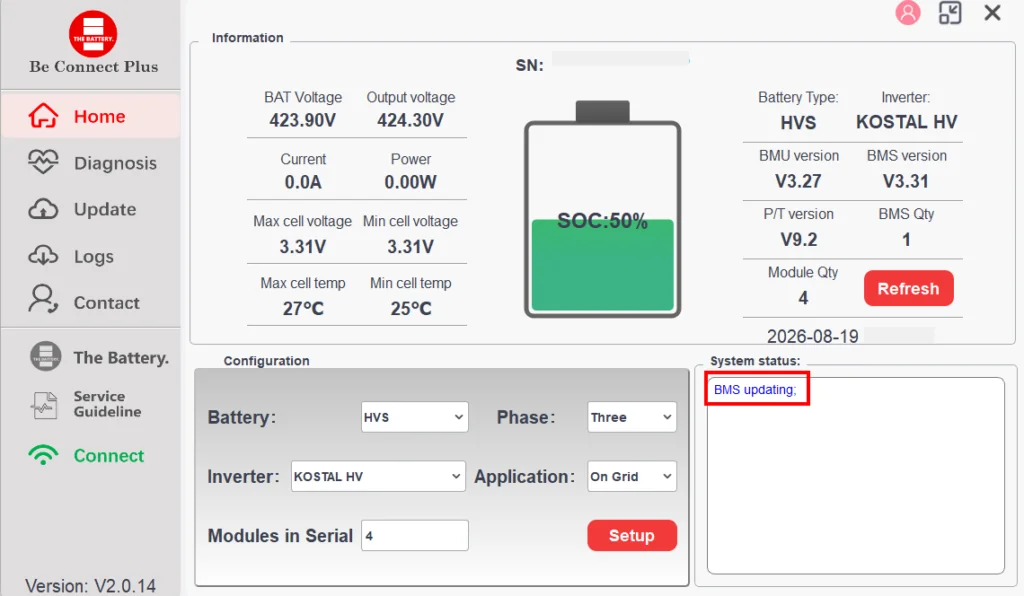This screenshot has width=1024, height=596.
Task: Click the shrink window icon
Action: [x=950, y=13]
